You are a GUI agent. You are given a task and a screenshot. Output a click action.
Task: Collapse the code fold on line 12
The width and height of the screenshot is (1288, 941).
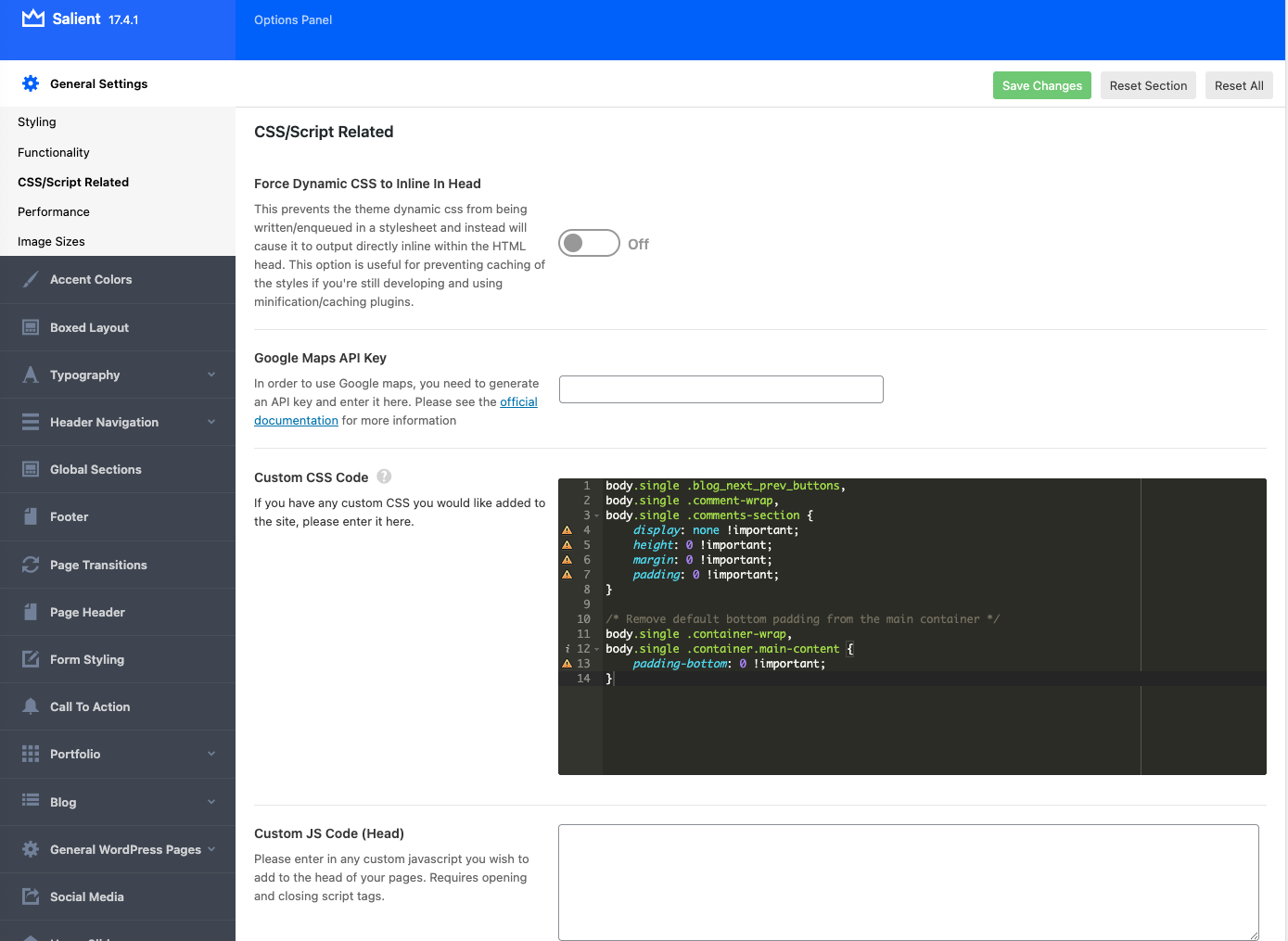coord(597,650)
